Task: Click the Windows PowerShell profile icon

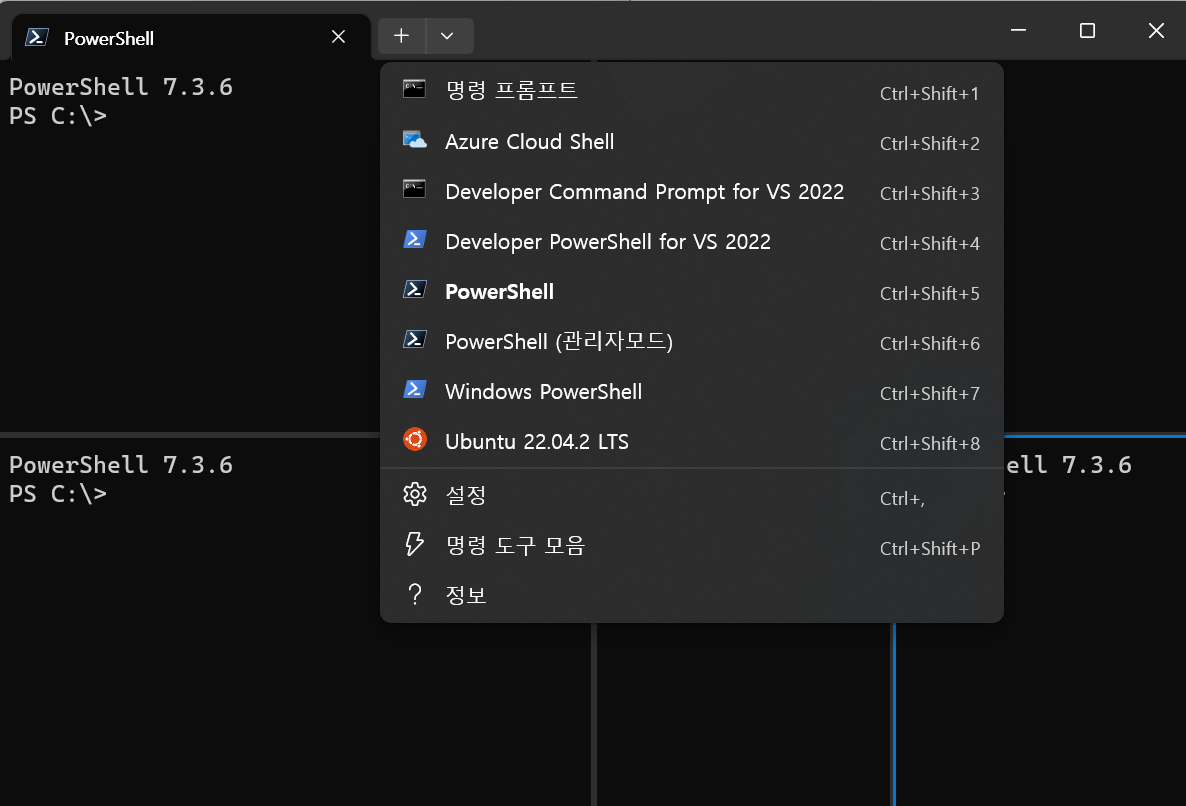Action: click(414, 389)
